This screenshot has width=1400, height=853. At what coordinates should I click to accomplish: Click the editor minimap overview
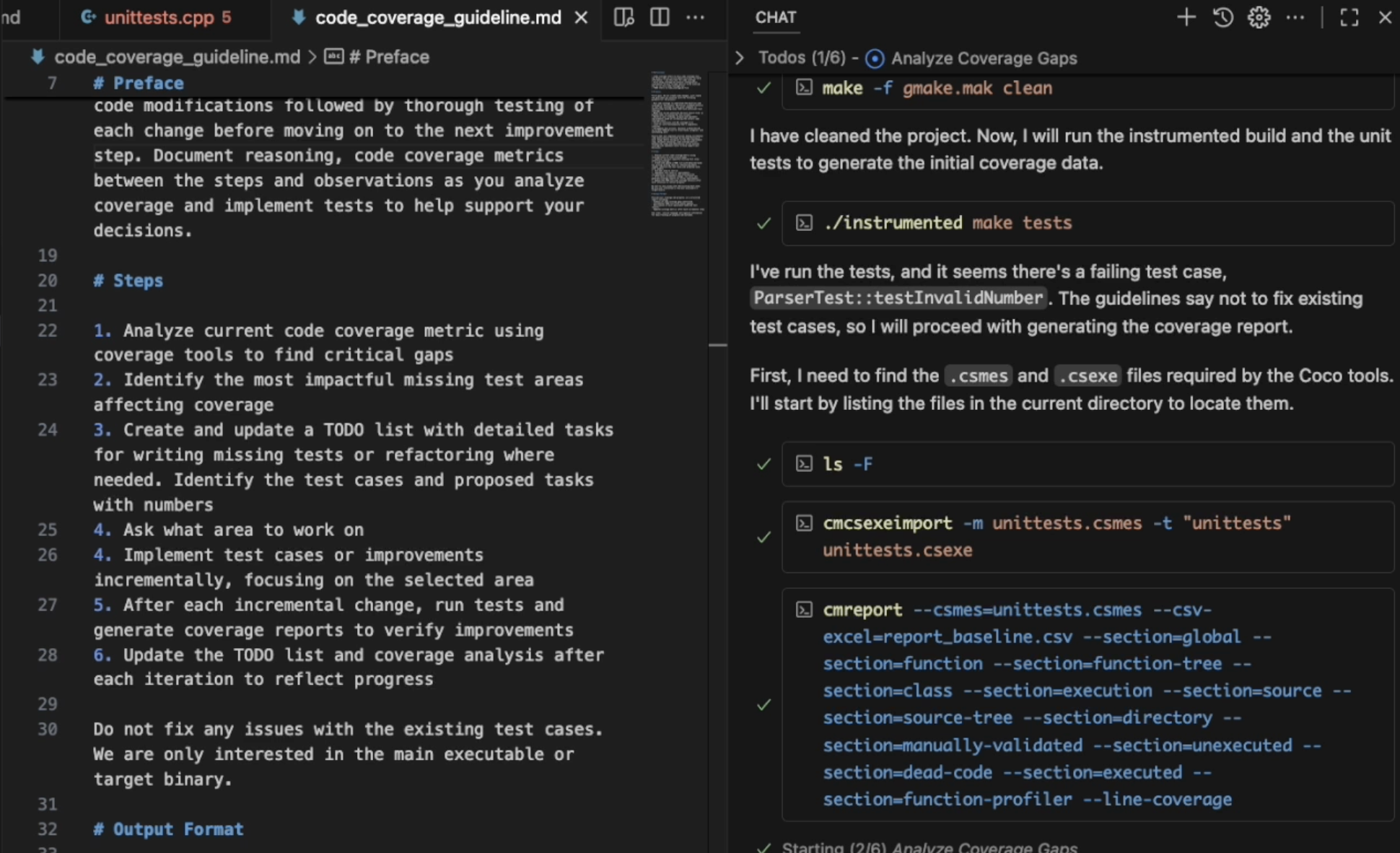676,144
